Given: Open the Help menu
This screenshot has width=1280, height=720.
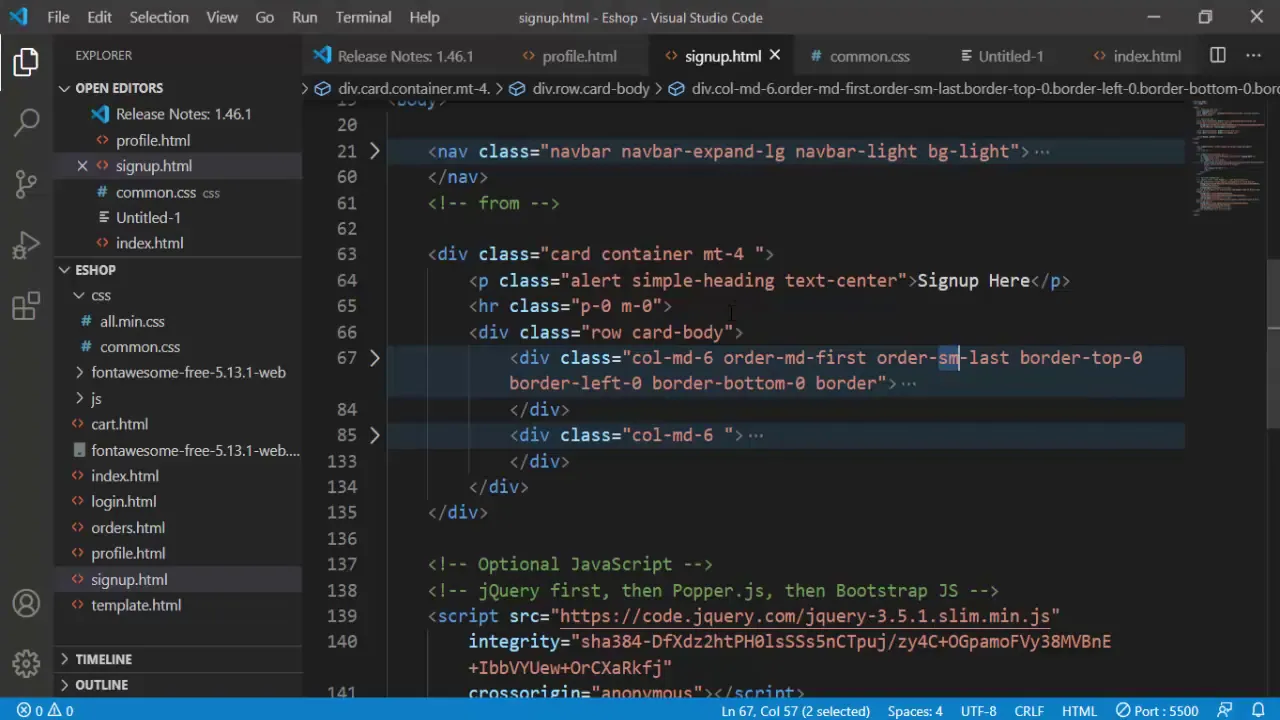Looking at the screenshot, I should (424, 17).
